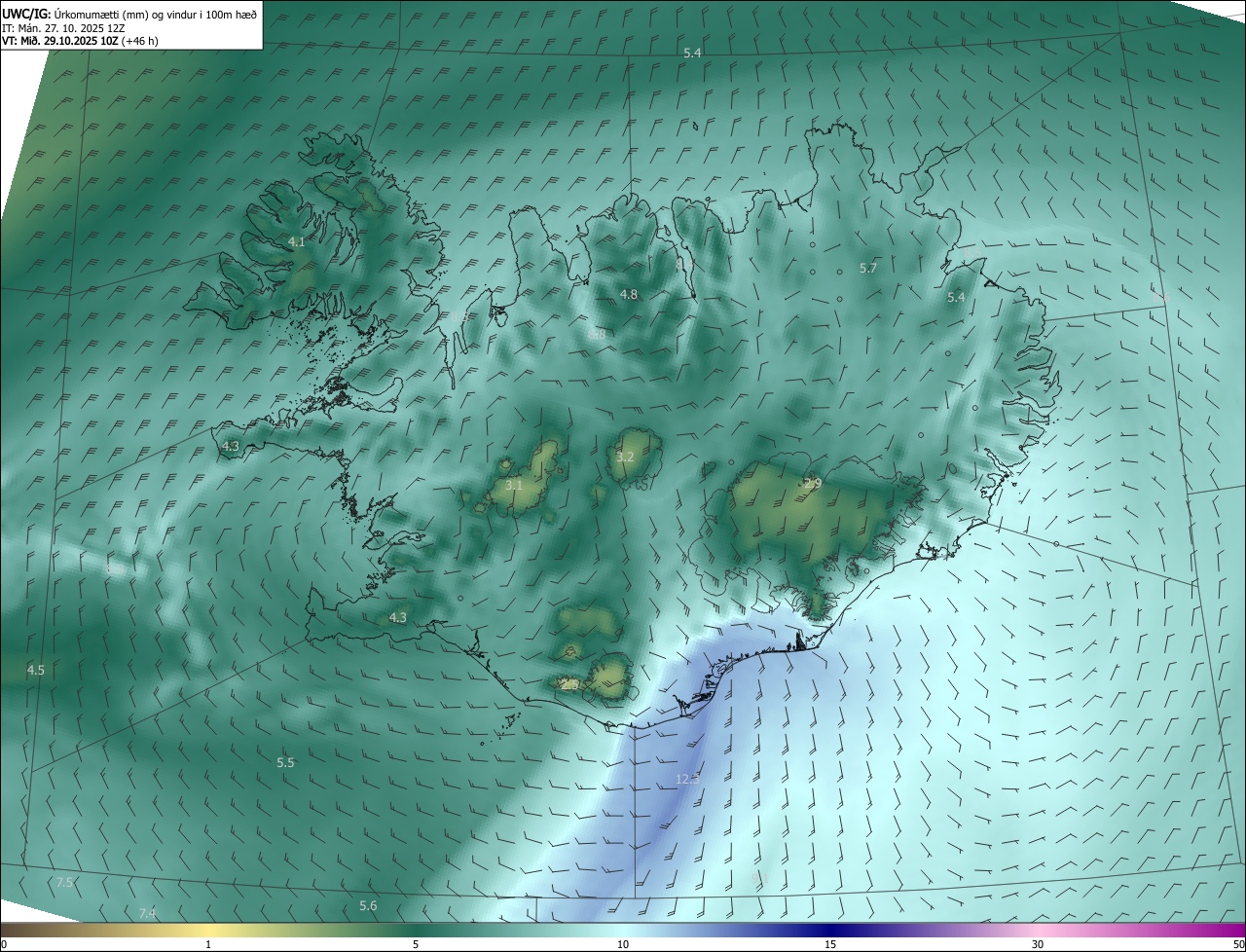Click the '3.1' value on Langjökull glacier
Screen dimensions: 1246x952
515,484
